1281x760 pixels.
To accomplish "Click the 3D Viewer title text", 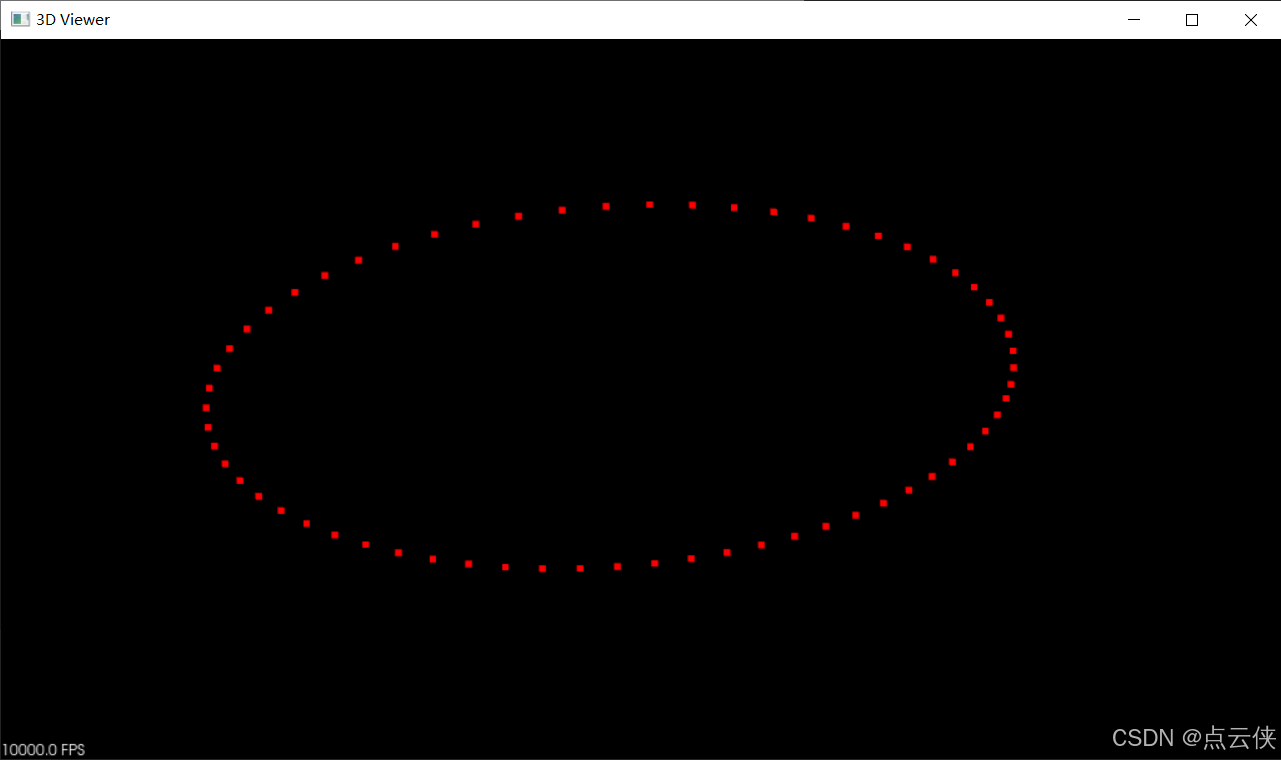I will (x=73, y=20).
